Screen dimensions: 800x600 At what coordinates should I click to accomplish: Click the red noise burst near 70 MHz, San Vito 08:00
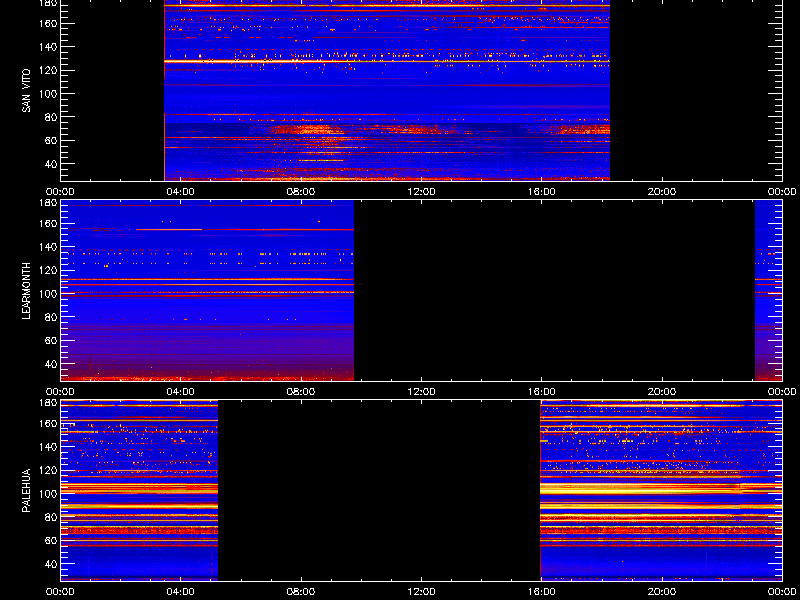pyautogui.click(x=307, y=130)
